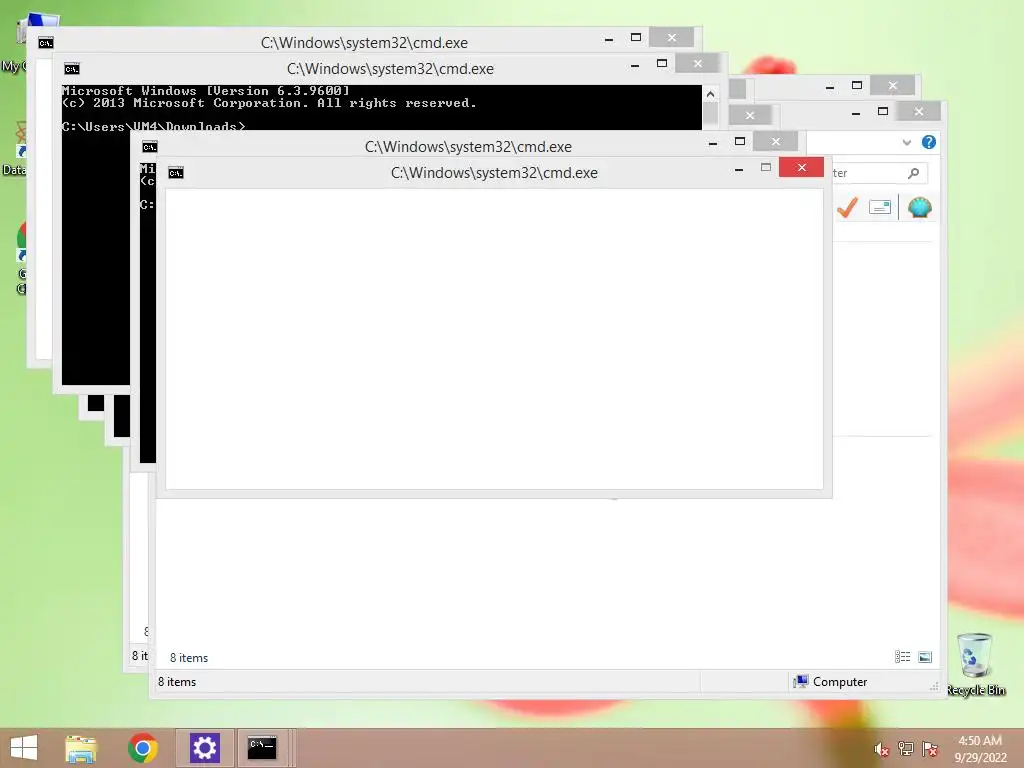The width and height of the screenshot is (1024, 768).
Task: Open the Windows Start button
Action: (x=24, y=748)
